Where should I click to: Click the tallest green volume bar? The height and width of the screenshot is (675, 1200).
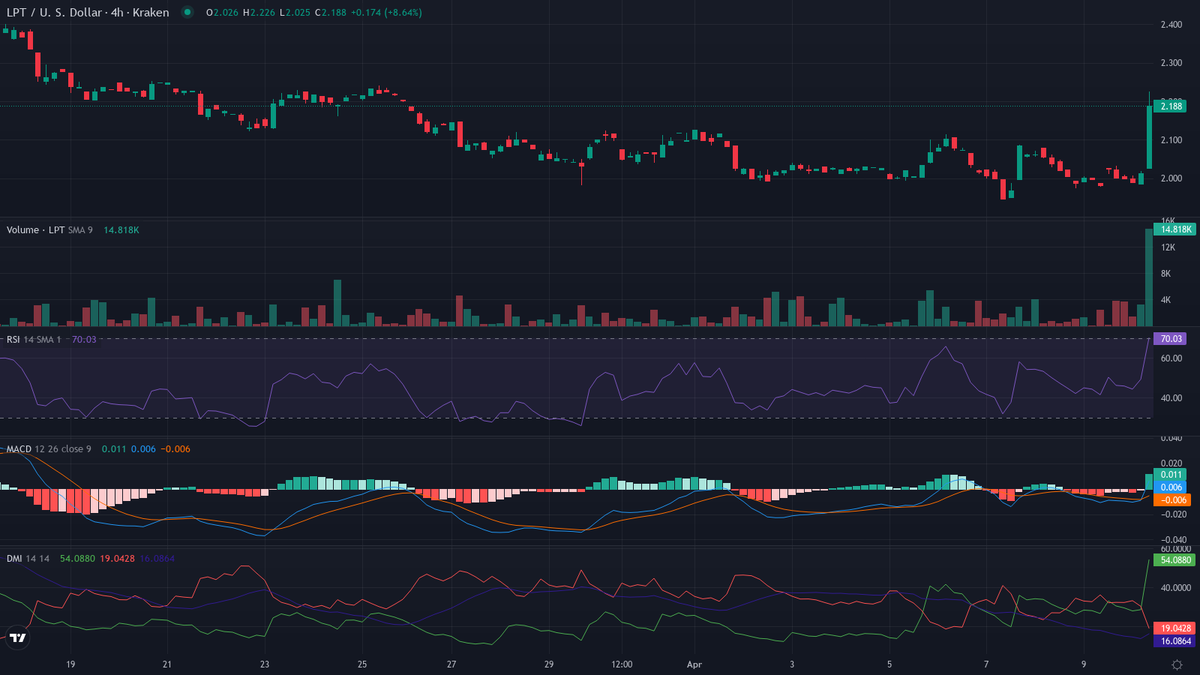pos(1148,277)
